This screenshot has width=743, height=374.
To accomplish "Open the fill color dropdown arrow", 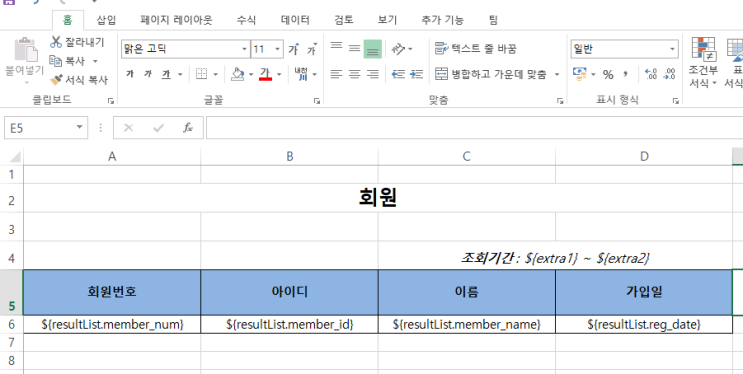I will [x=251, y=74].
